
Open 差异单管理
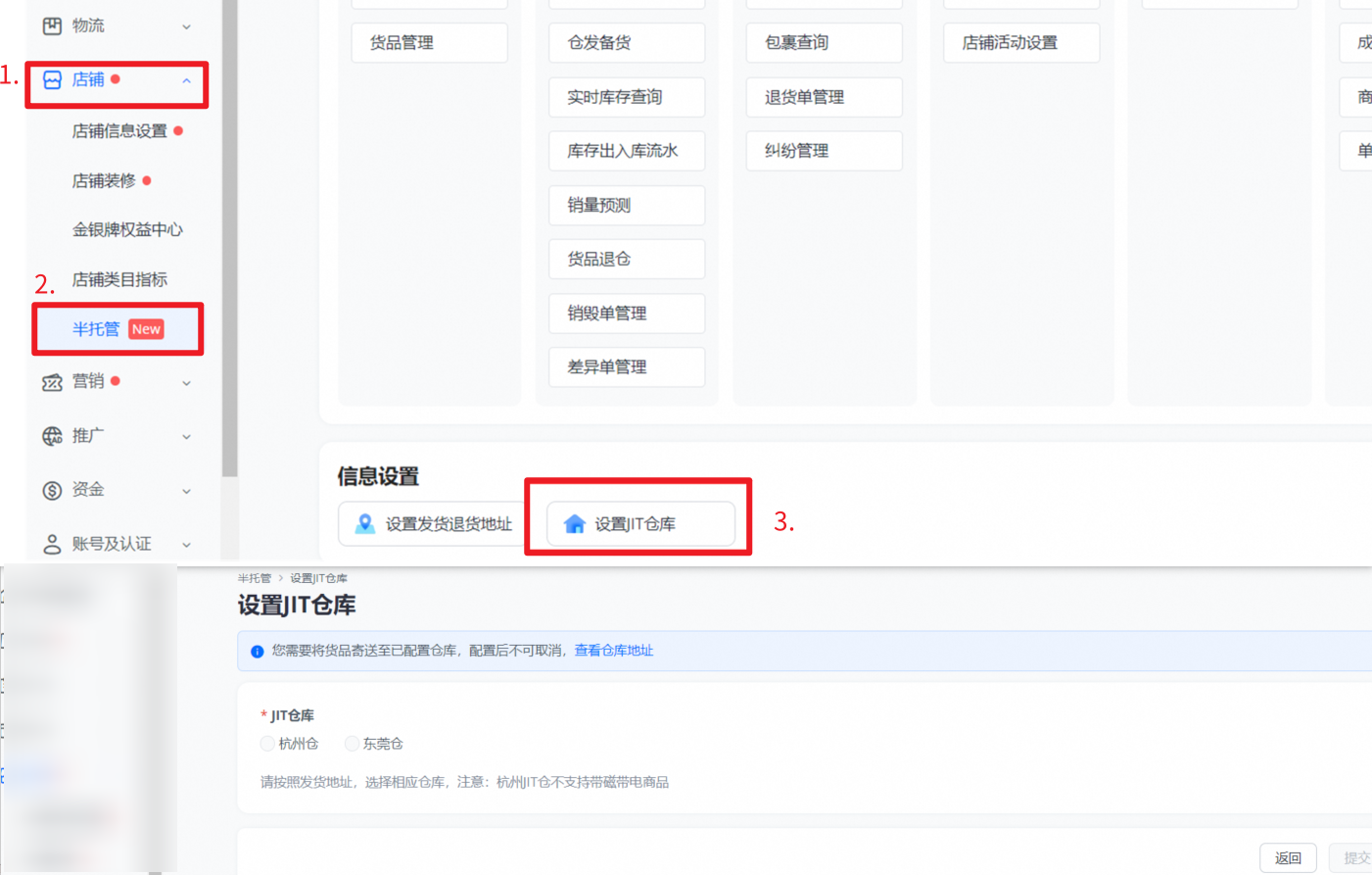[627, 367]
